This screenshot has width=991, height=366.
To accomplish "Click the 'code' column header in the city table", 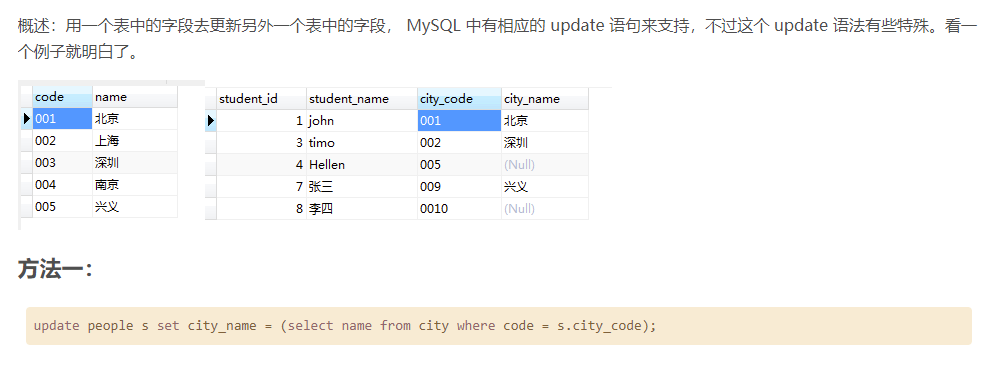I will [x=63, y=97].
